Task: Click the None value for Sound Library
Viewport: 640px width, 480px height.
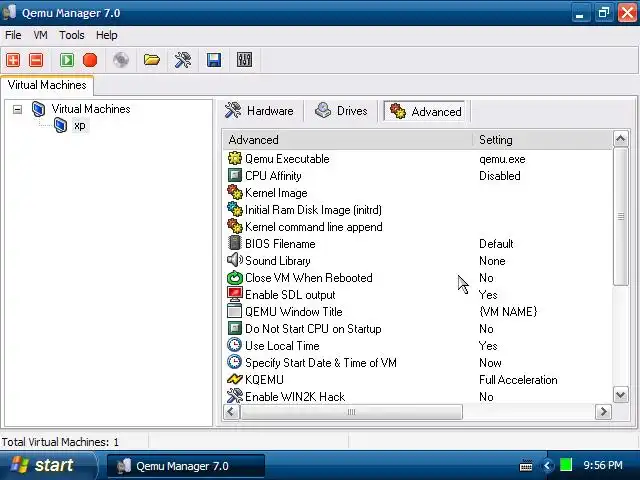Action: pyautogui.click(x=492, y=261)
